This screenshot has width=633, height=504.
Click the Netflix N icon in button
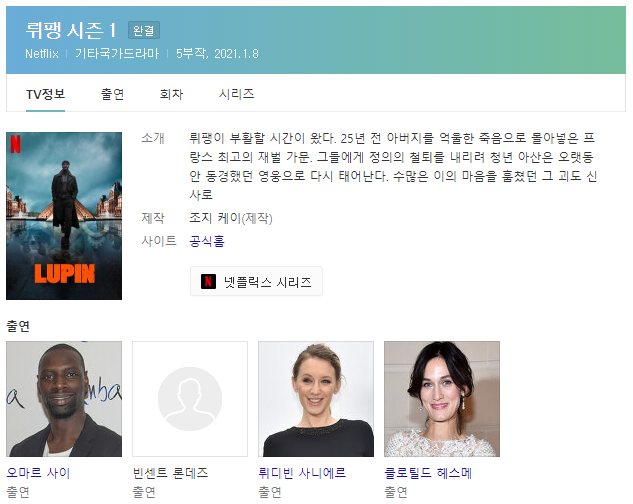click(x=208, y=281)
